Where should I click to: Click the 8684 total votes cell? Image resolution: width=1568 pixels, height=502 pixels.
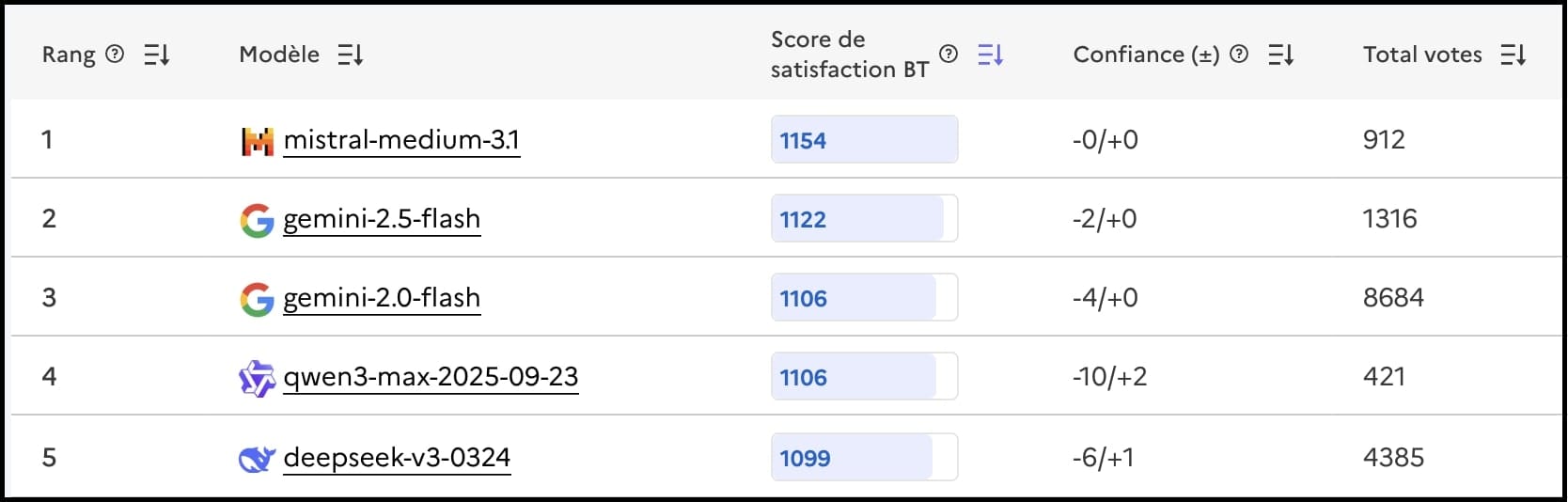pos(1393,298)
